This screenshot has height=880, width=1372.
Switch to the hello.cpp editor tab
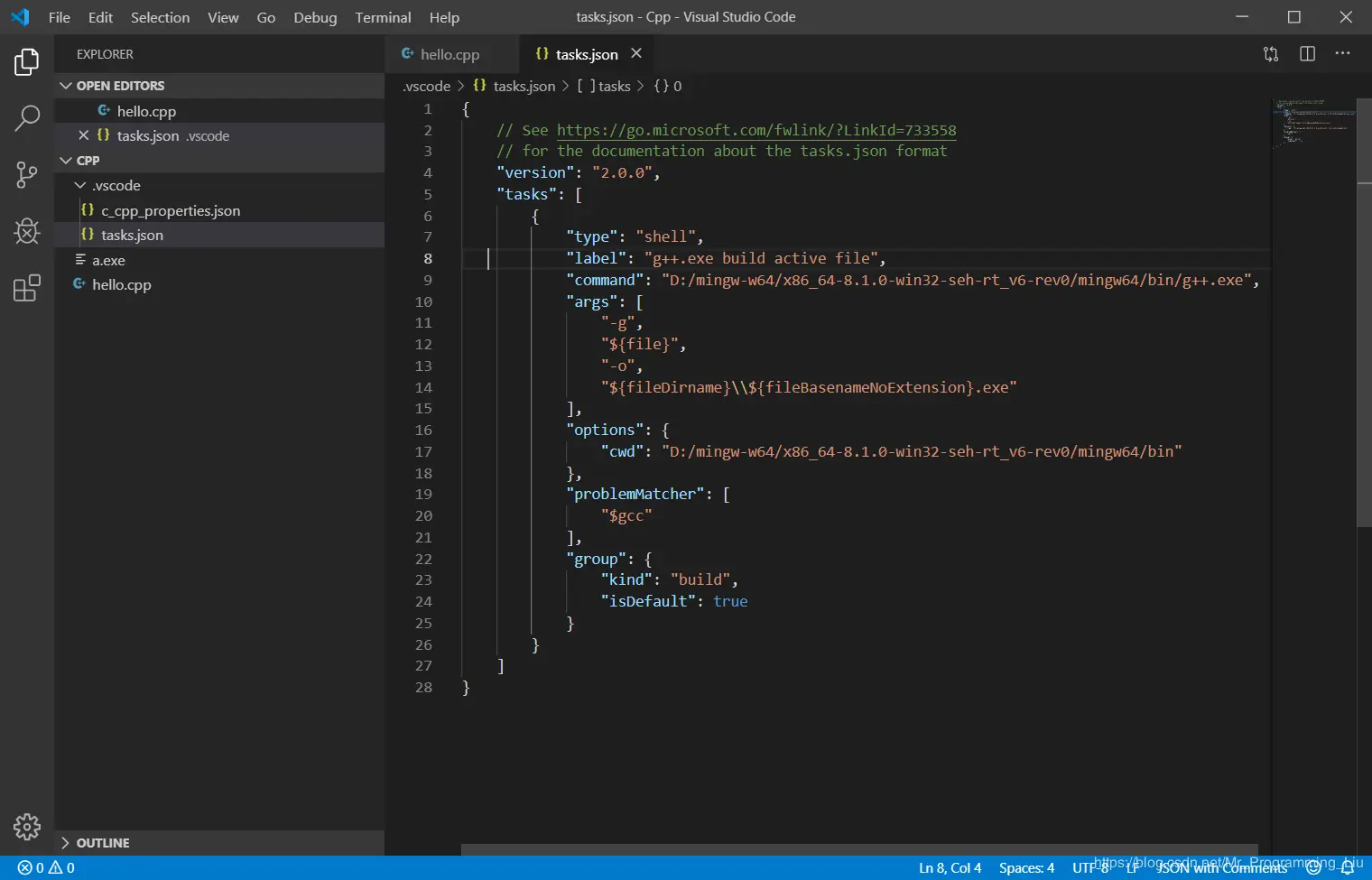point(452,54)
